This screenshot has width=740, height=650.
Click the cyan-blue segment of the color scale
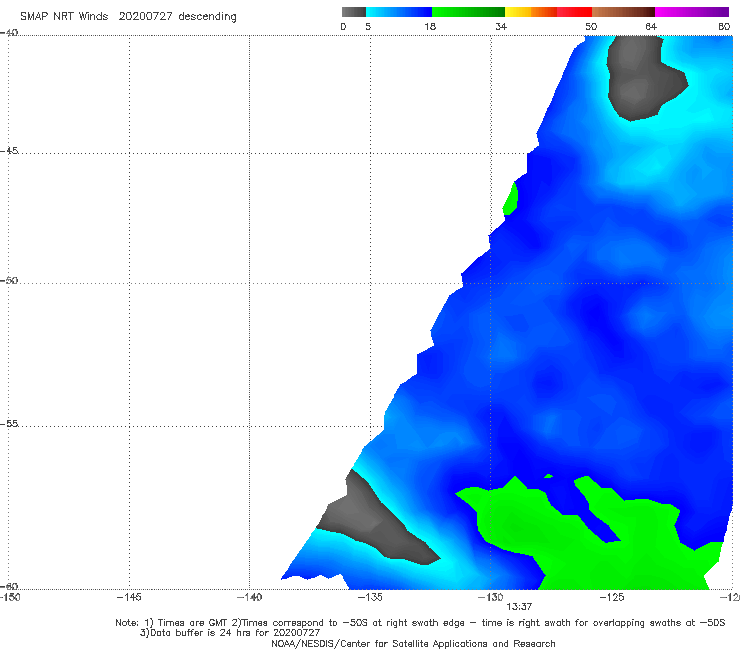(399, 12)
